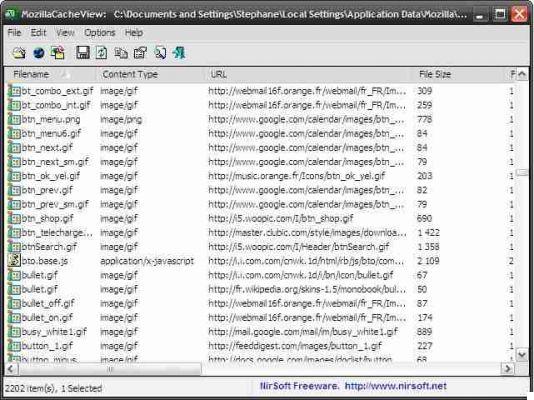Screen dimensions: 534x400
Task: Click the image icon beside busy_white1.gif
Action: tap(14, 332)
